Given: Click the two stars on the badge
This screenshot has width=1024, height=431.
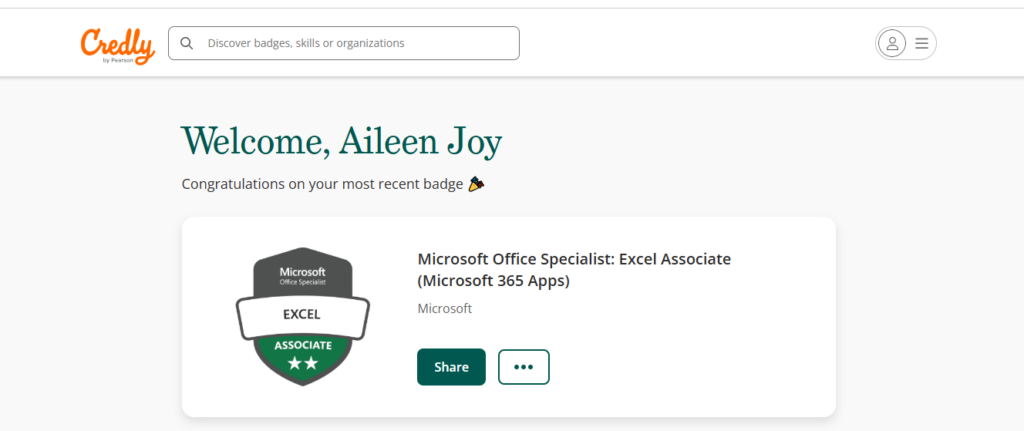Looking at the screenshot, I should (x=302, y=364).
